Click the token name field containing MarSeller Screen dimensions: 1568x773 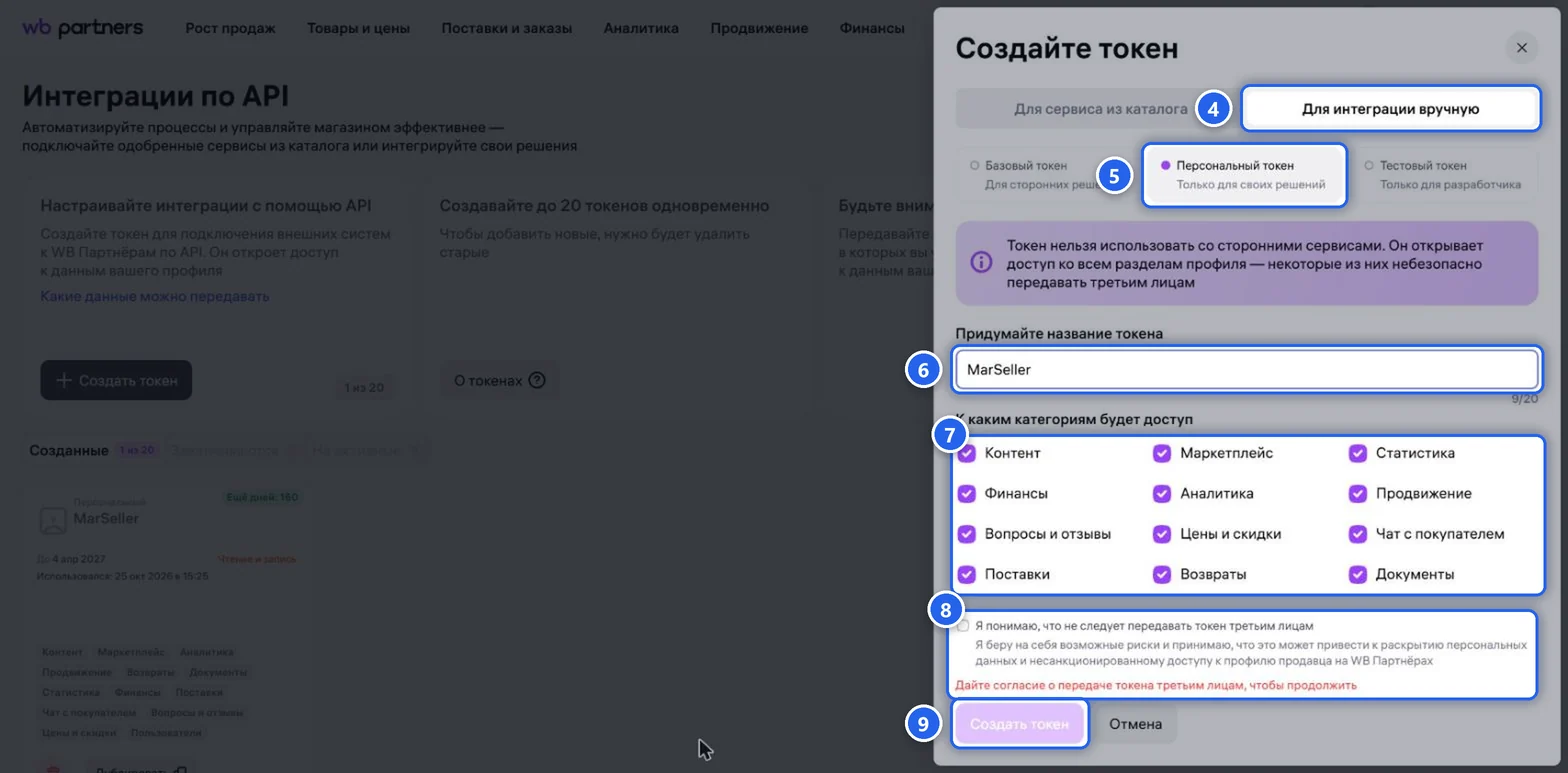[1246, 369]
